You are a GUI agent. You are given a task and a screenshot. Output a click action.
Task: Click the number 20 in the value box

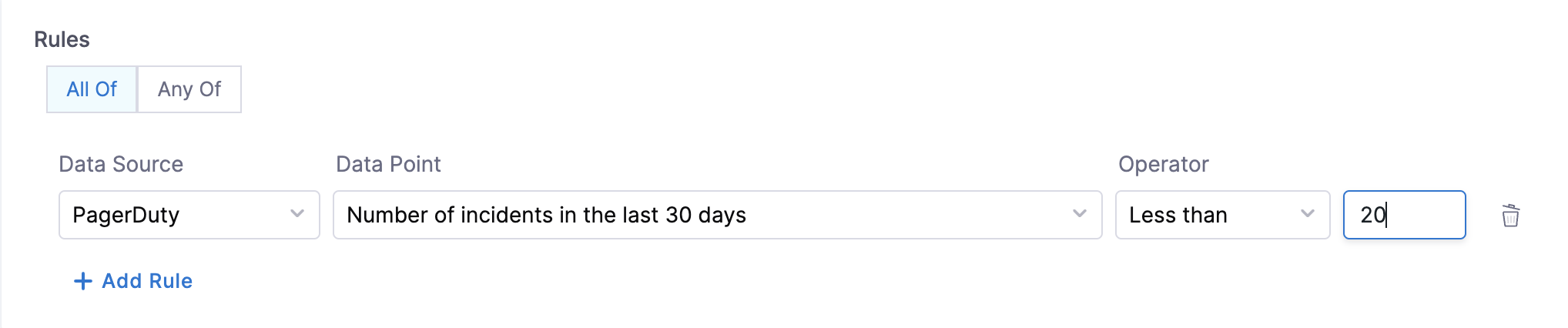[1372, 215]
